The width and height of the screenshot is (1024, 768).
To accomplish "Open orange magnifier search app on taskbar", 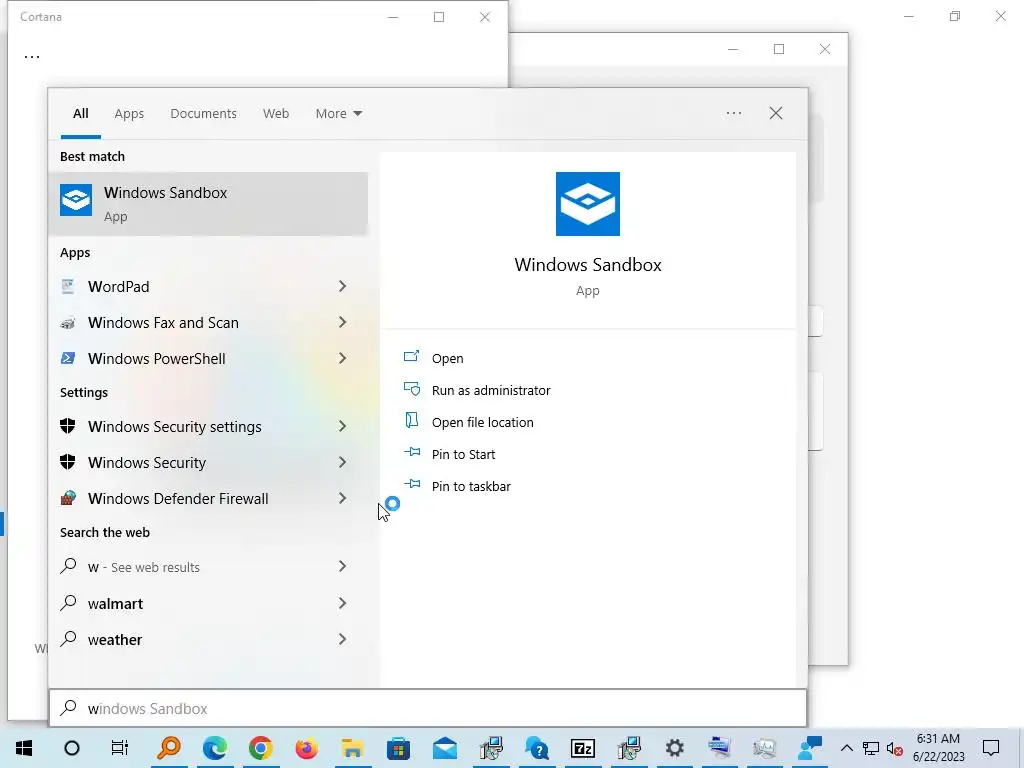I will point(169,748).
